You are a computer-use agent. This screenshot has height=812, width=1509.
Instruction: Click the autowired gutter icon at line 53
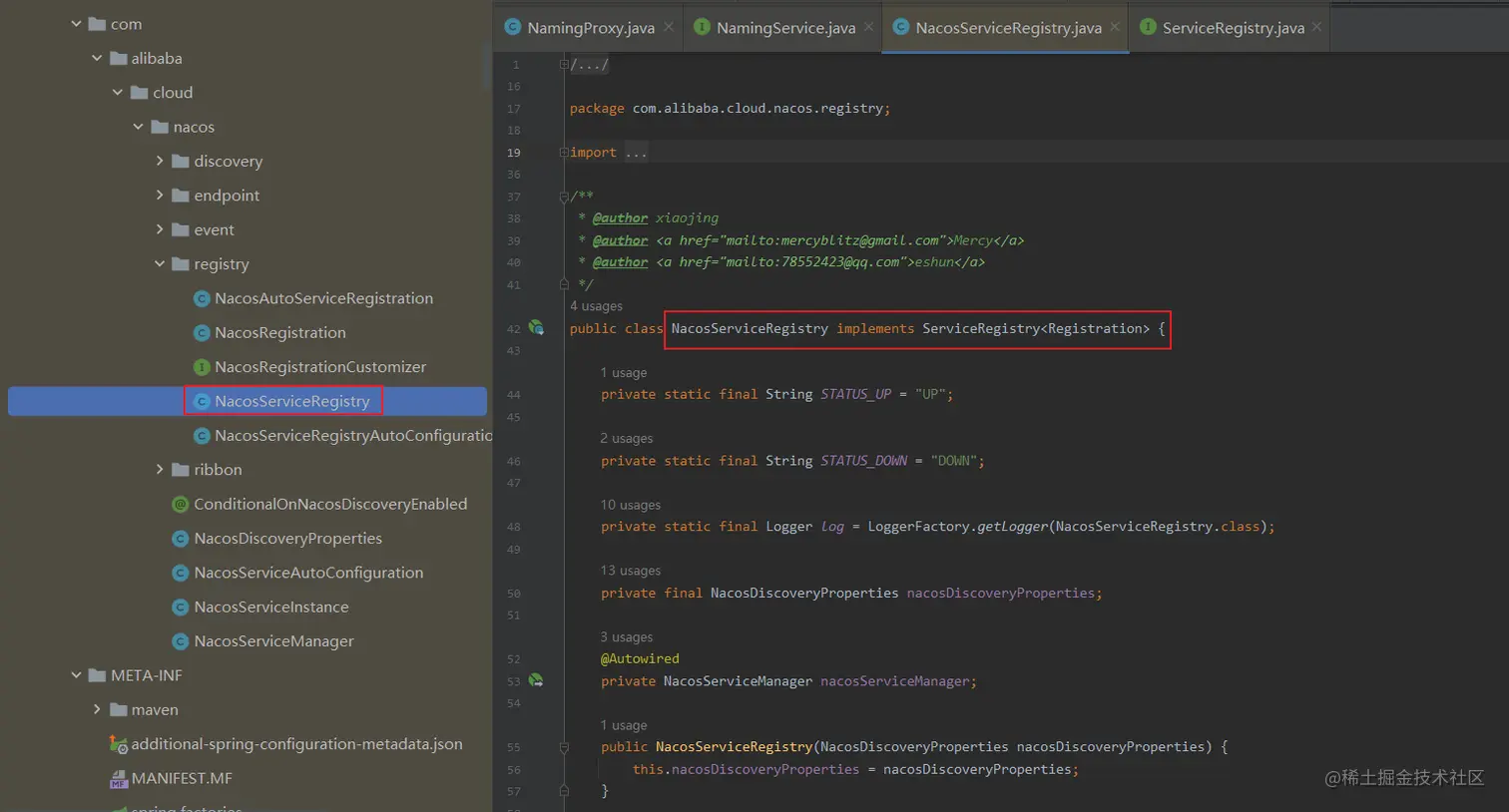pyautogui.click(x=536, y=680)
